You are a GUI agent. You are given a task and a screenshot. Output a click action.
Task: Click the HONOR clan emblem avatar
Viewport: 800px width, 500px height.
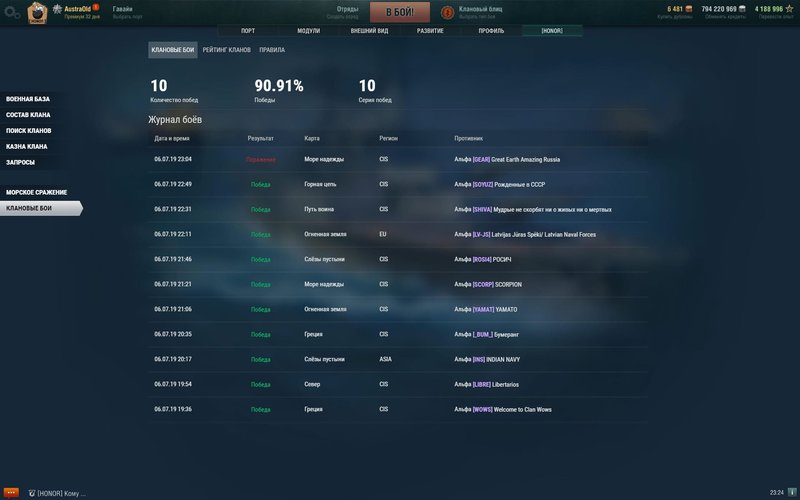37,13
